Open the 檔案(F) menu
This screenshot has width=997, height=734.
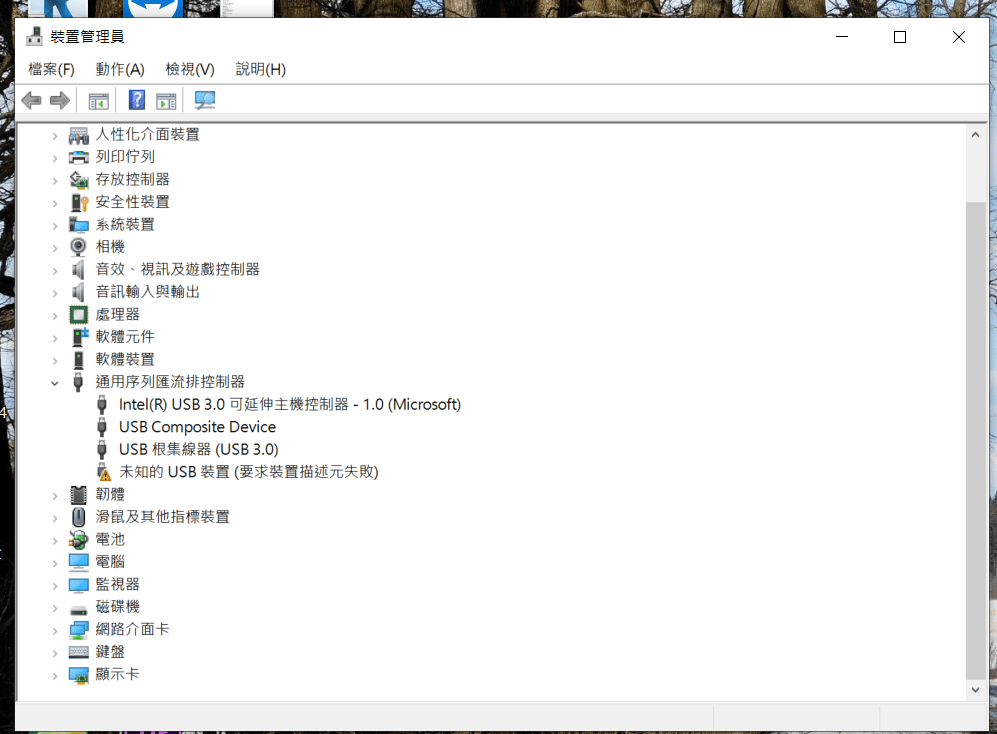click(x=52, y=69)
